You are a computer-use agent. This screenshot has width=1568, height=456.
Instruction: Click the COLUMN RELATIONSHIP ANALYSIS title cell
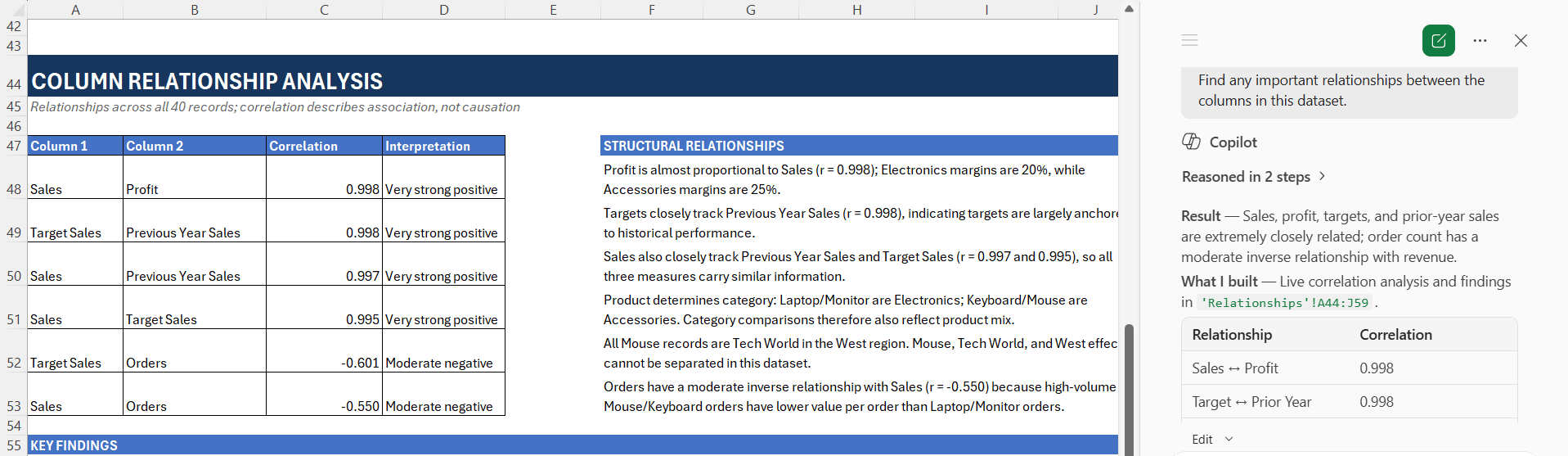point(573,76)
